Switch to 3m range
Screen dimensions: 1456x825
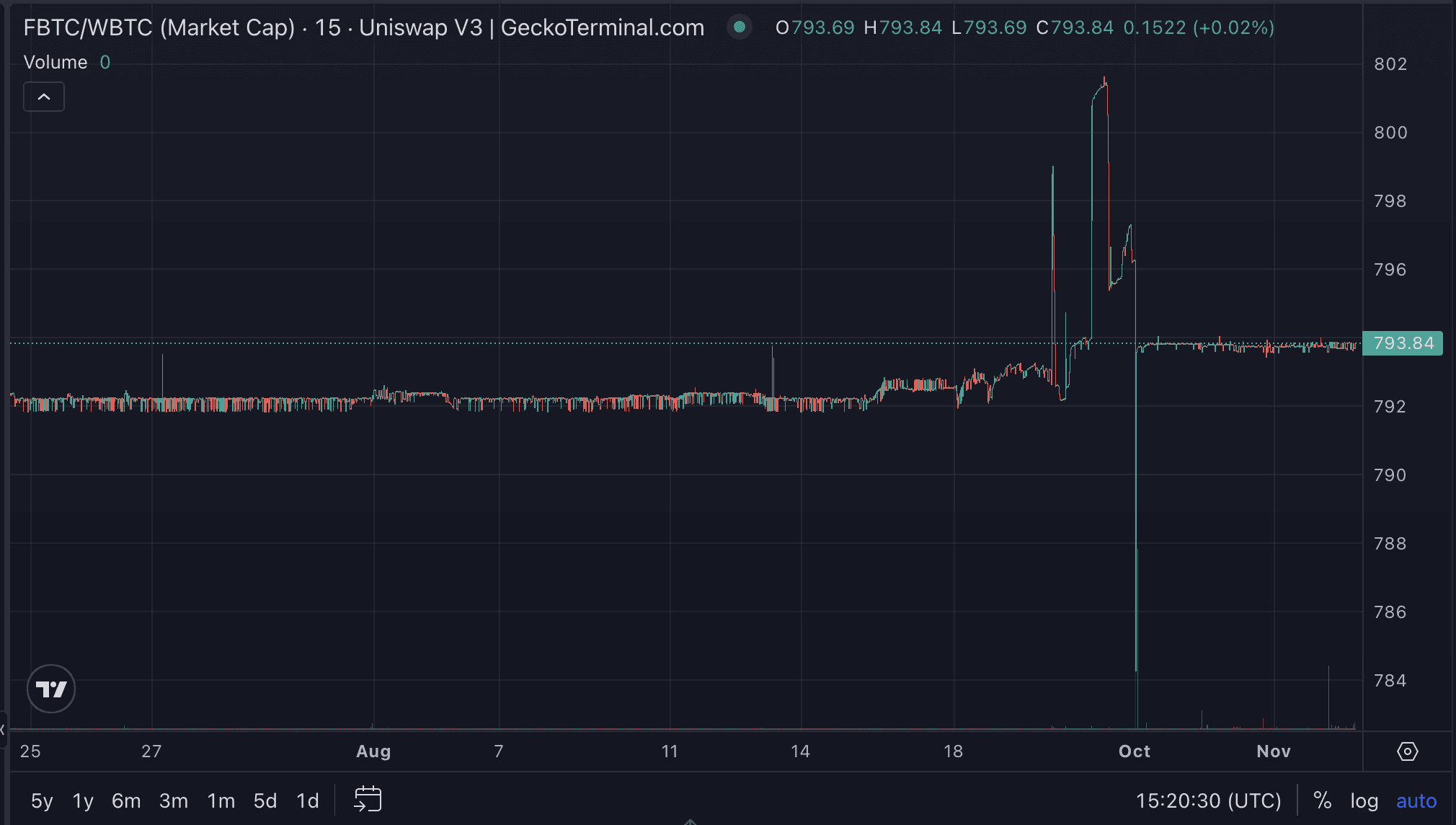pos(173,800)
